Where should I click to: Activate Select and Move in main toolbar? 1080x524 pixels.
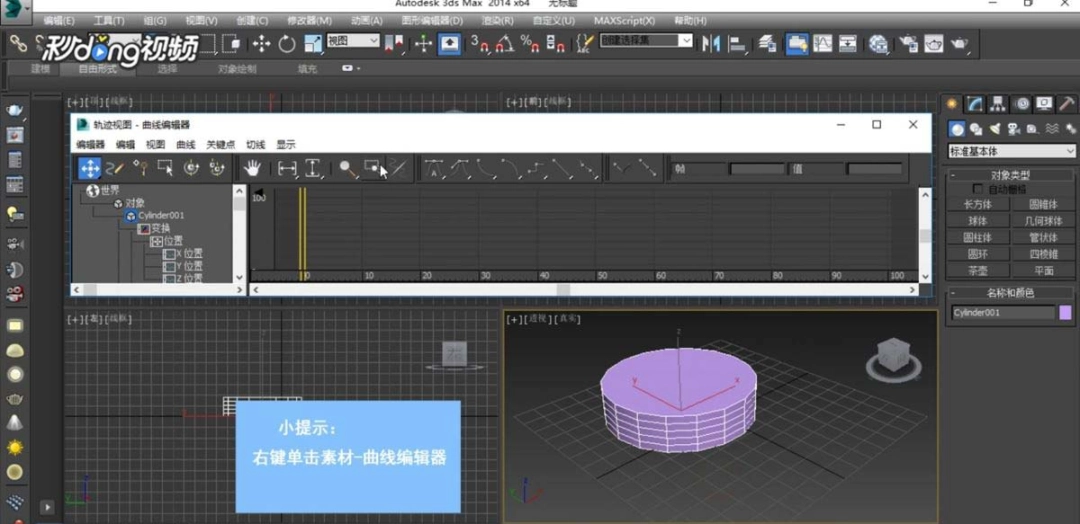pos(261,44)
